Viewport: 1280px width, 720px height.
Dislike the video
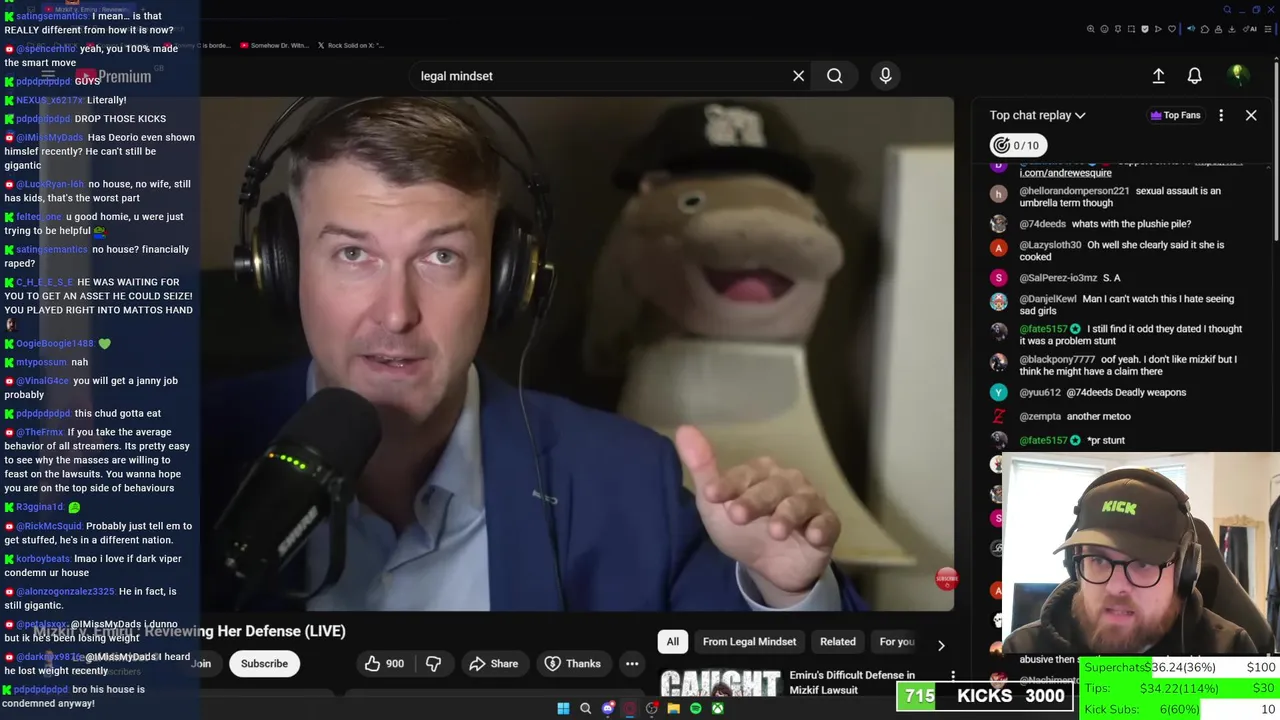tap(433, 663)
